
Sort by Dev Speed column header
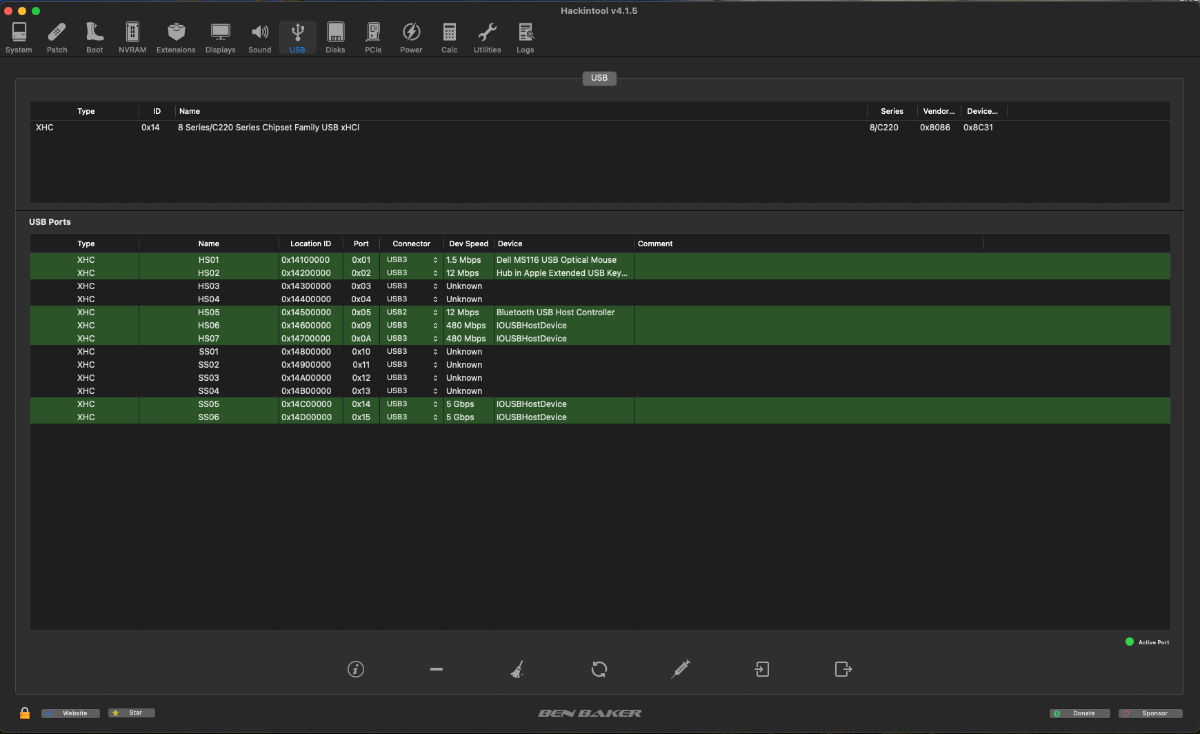click(468, 244)
